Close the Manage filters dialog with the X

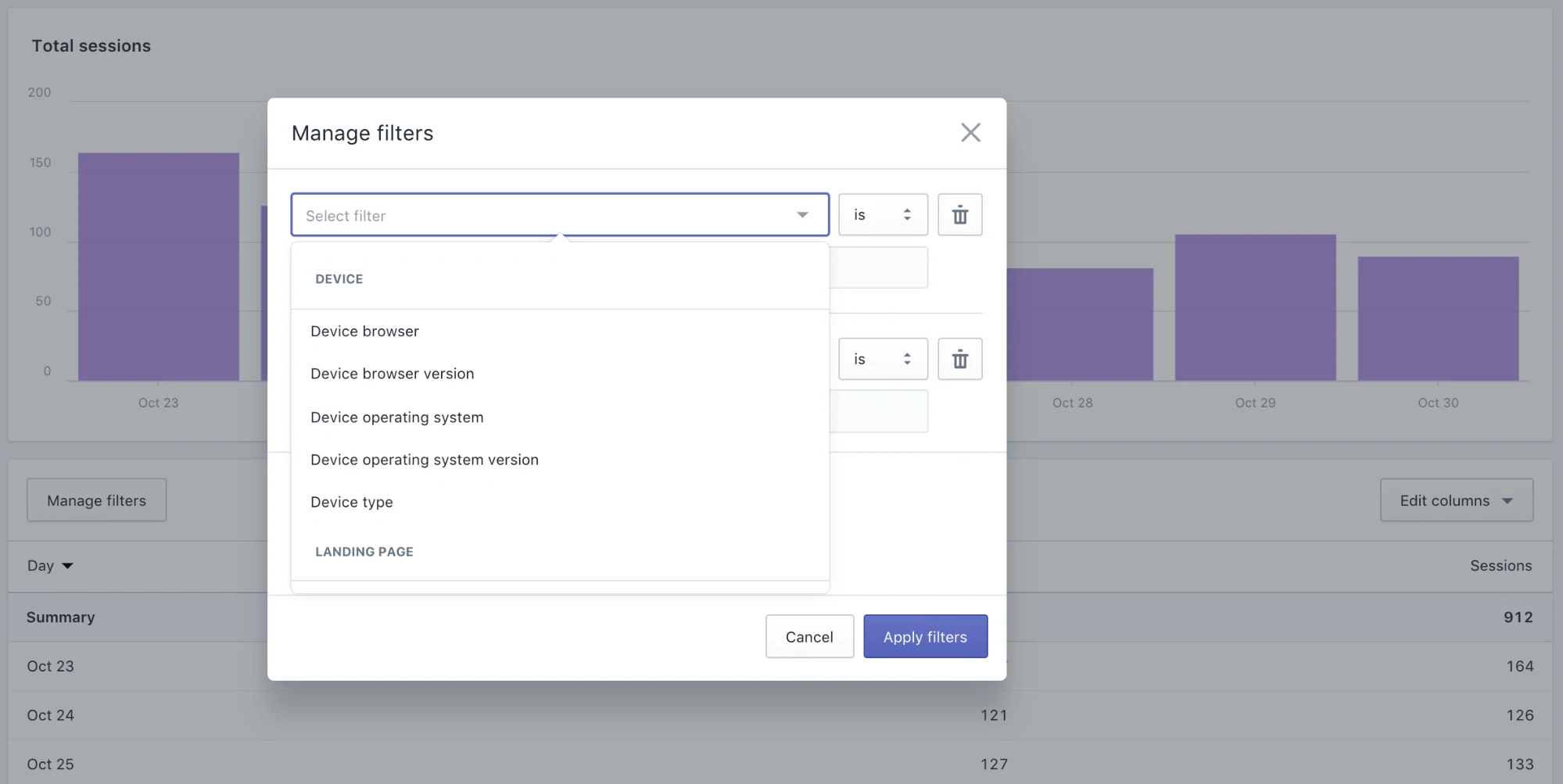tap(970, 133)
